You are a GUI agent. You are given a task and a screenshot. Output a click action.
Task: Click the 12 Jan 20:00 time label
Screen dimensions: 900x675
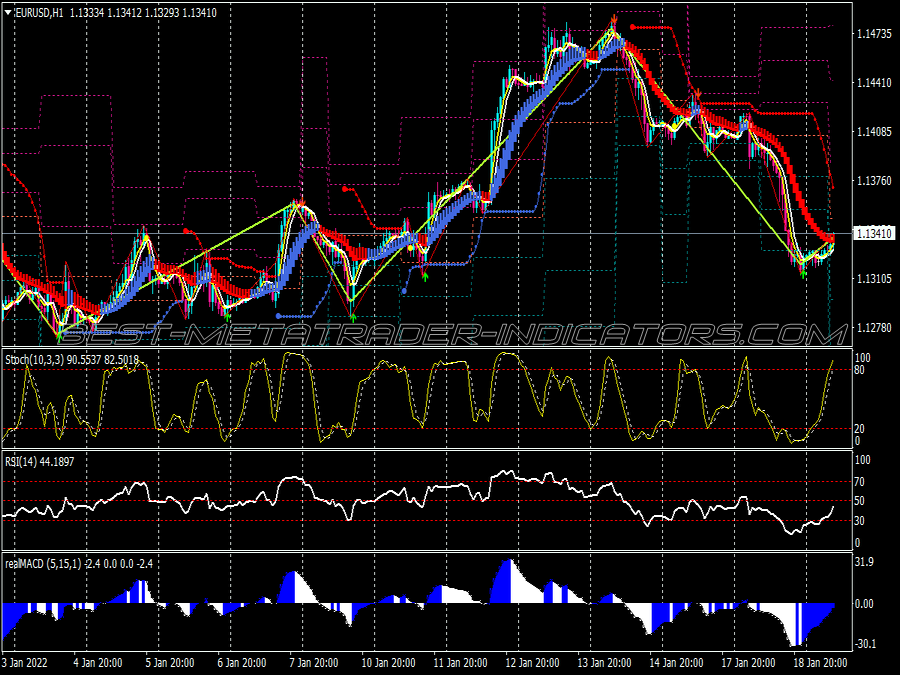[x=532, y=662]
